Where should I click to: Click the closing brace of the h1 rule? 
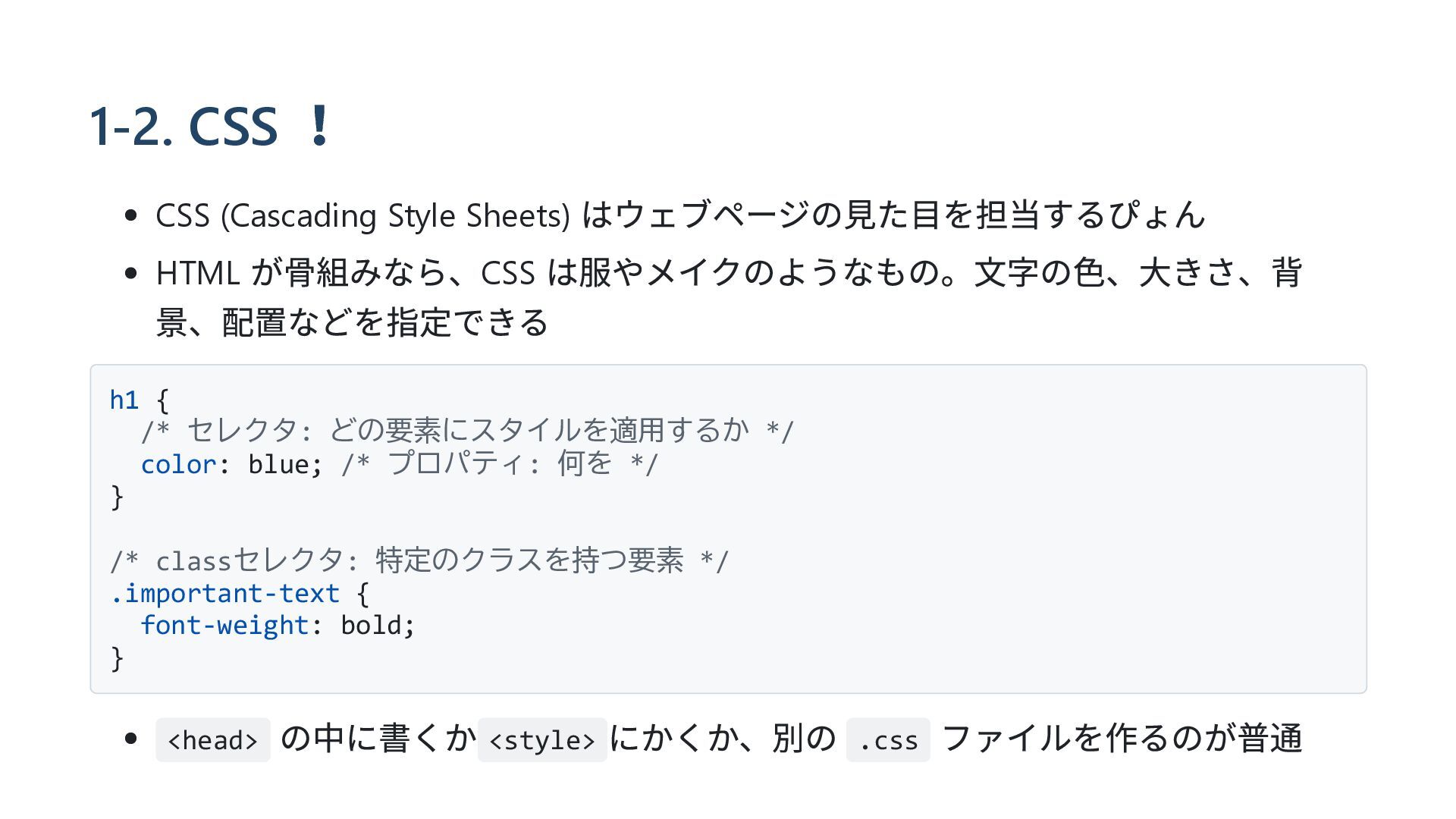(117, 497)
